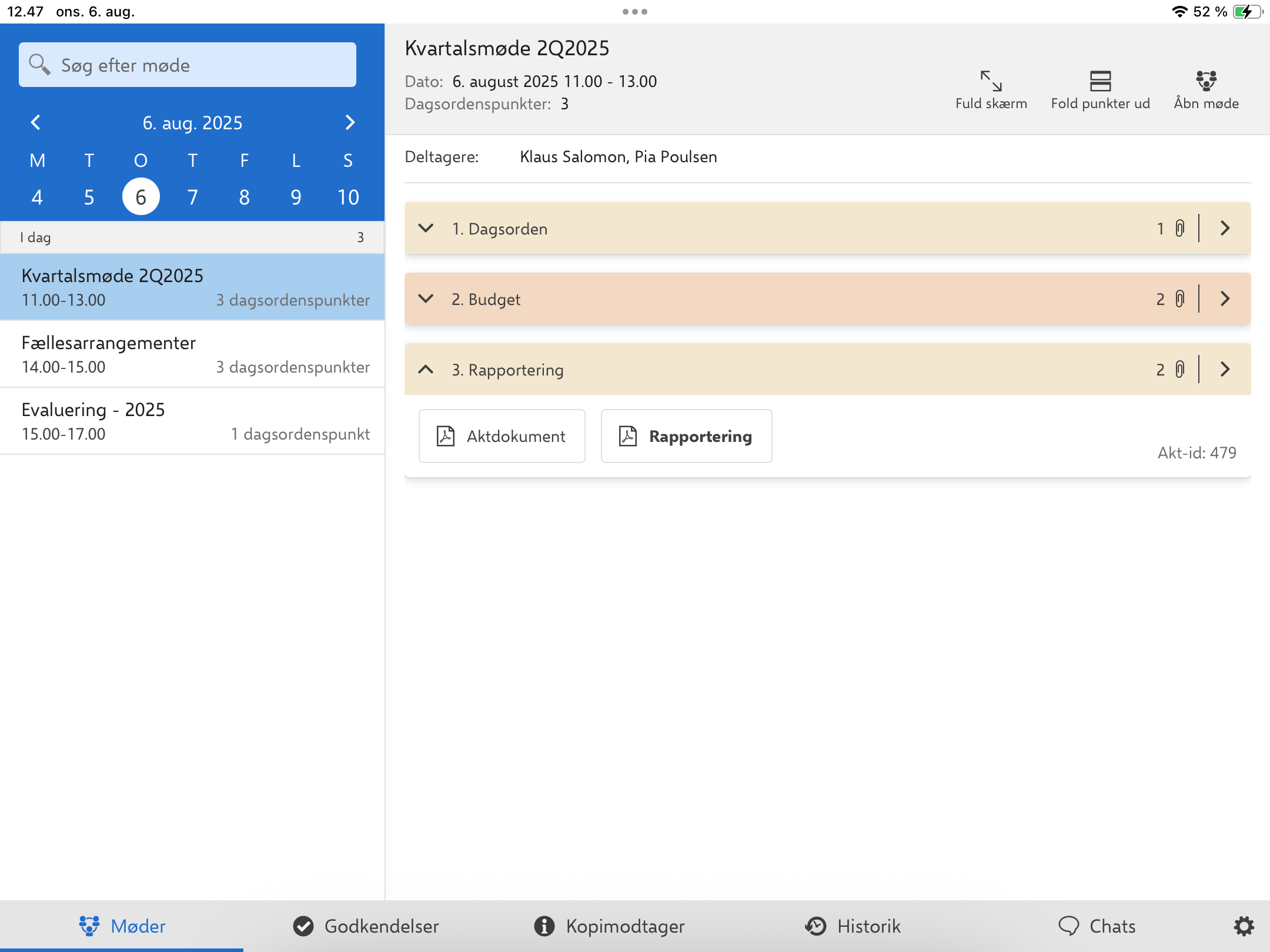Open details arrow for 2. Budget
This screenshot has height=952, width=1270.
click(1225, 299)
